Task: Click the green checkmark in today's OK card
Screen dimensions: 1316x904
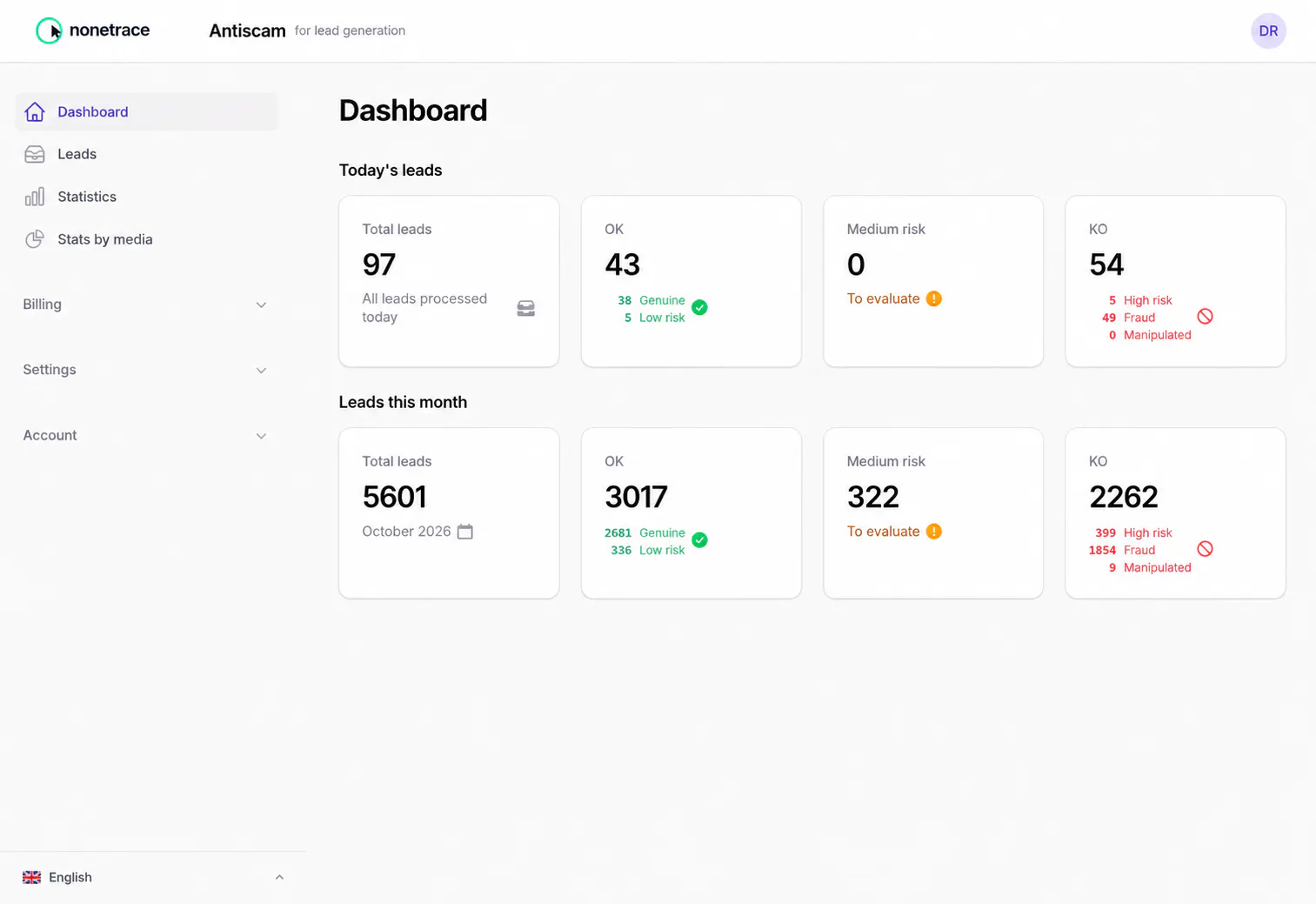Action: 699,307
